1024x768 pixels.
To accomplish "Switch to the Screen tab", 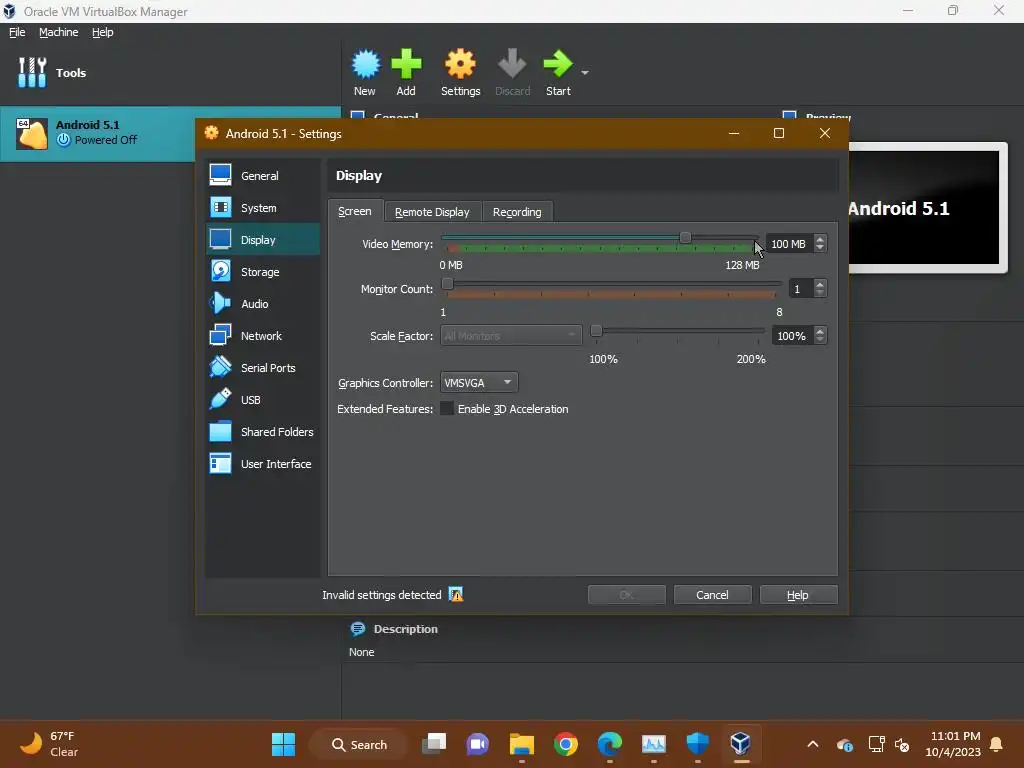I will pos(355,212).
